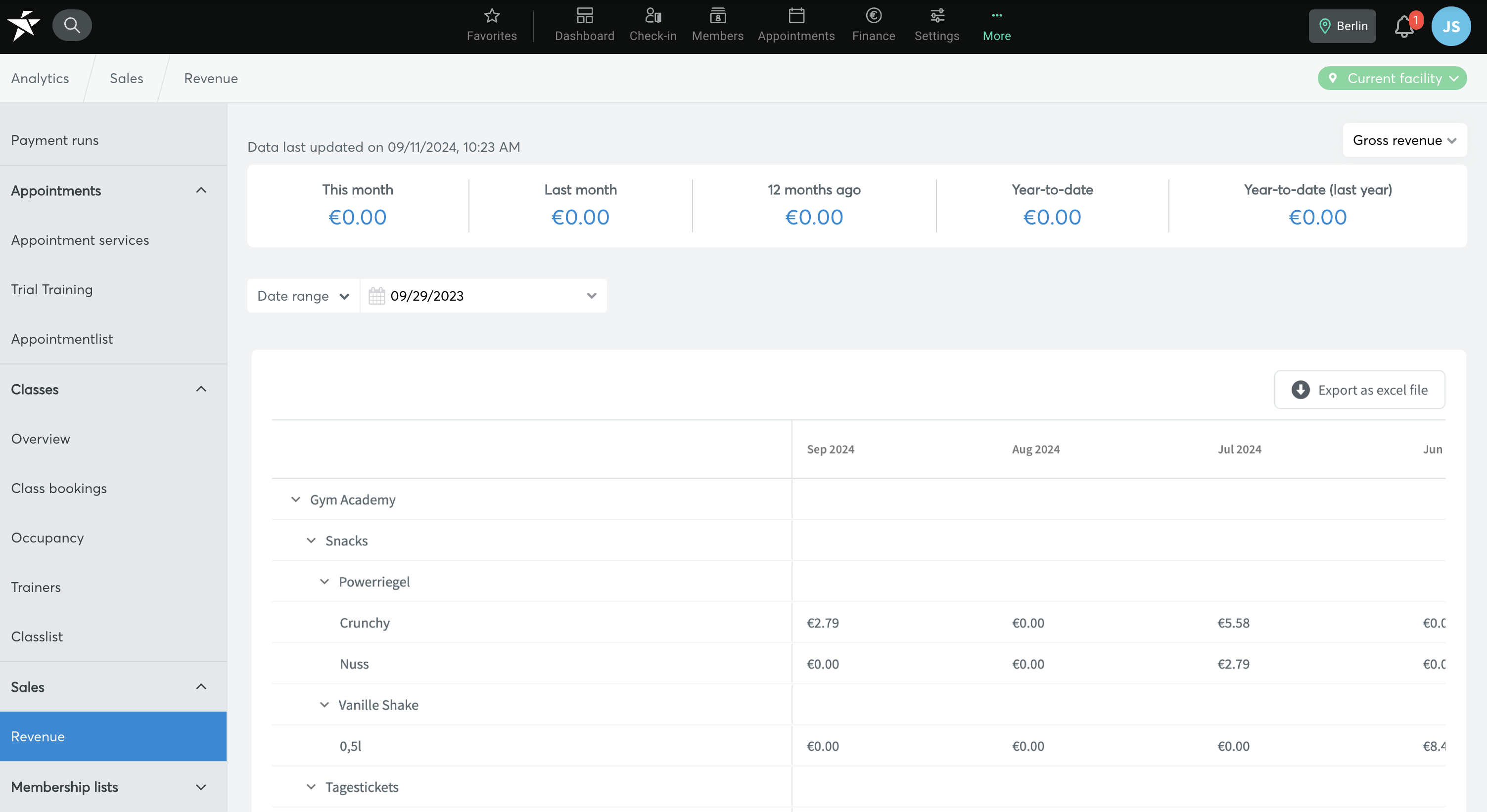Collapse the Vanille Shake row
Image resolution: width=1487 pixels, height=812 pixels.
point(325,705)
